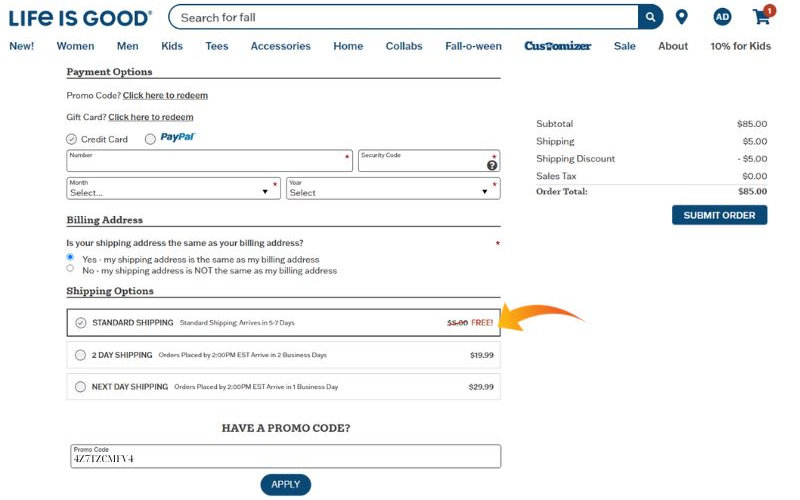Open the Customizer menu item
The height and width of the screenshot is (500, 800).
click(557, 46)
